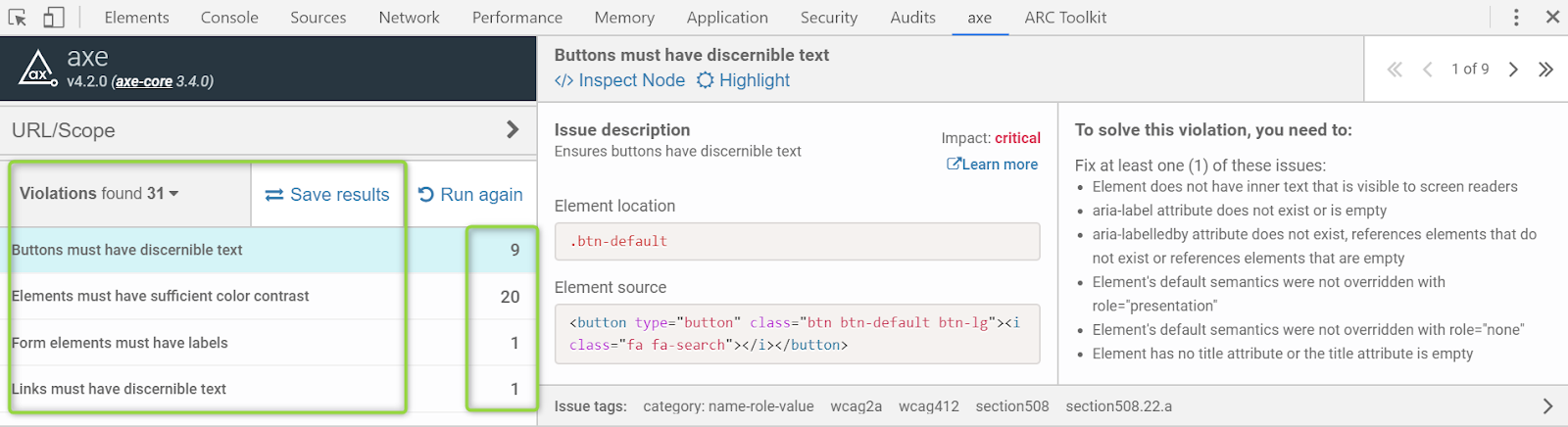Click the count 9 for buttons violation
Viewport: 1568px width, 427px height.
click(x=514, y=250)
